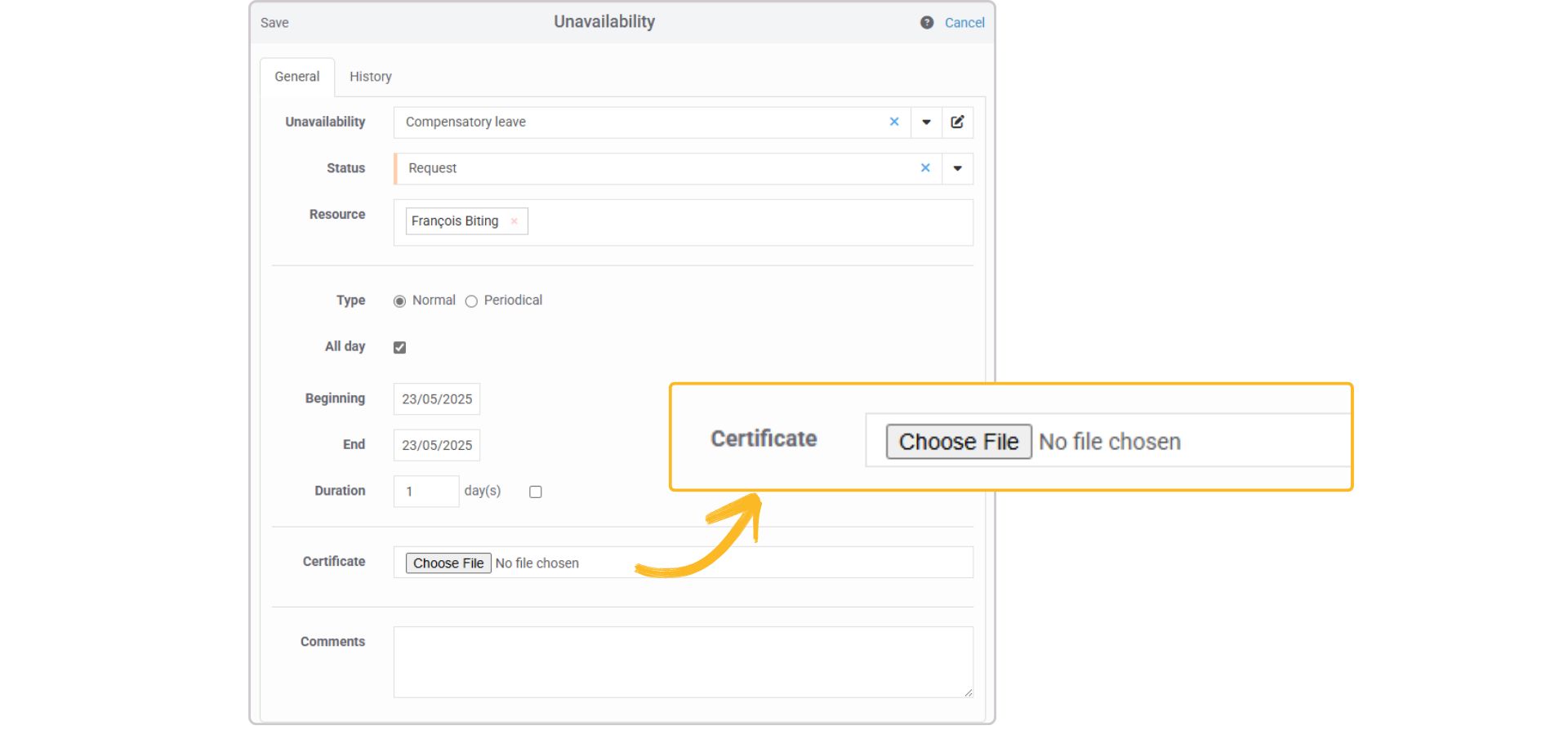Screen dimensions: 1568x730
Task: Clear the Request status value
Action: pos(924,168)
